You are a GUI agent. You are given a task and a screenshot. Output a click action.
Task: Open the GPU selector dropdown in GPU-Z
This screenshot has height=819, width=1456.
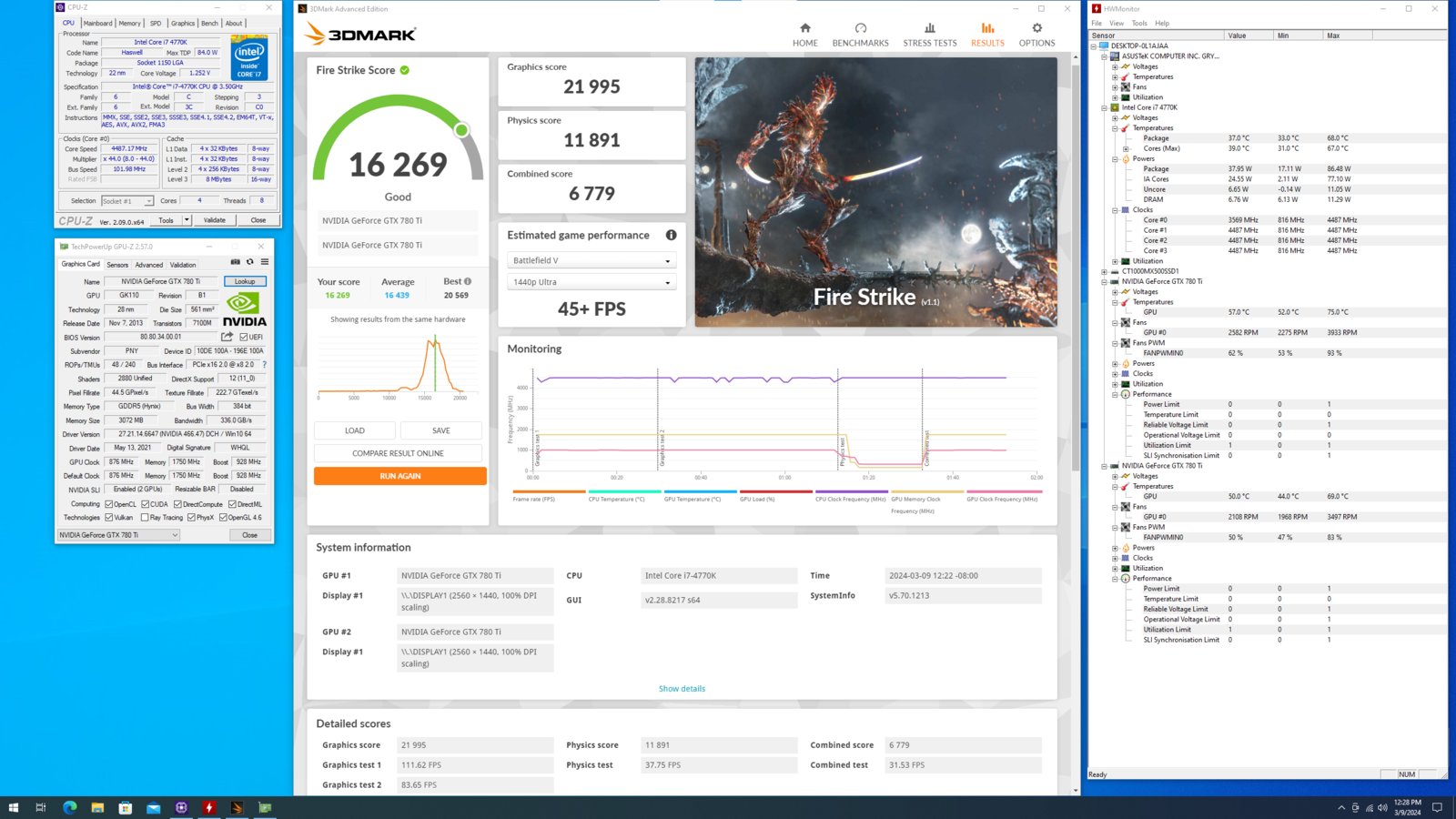point(118,535)
